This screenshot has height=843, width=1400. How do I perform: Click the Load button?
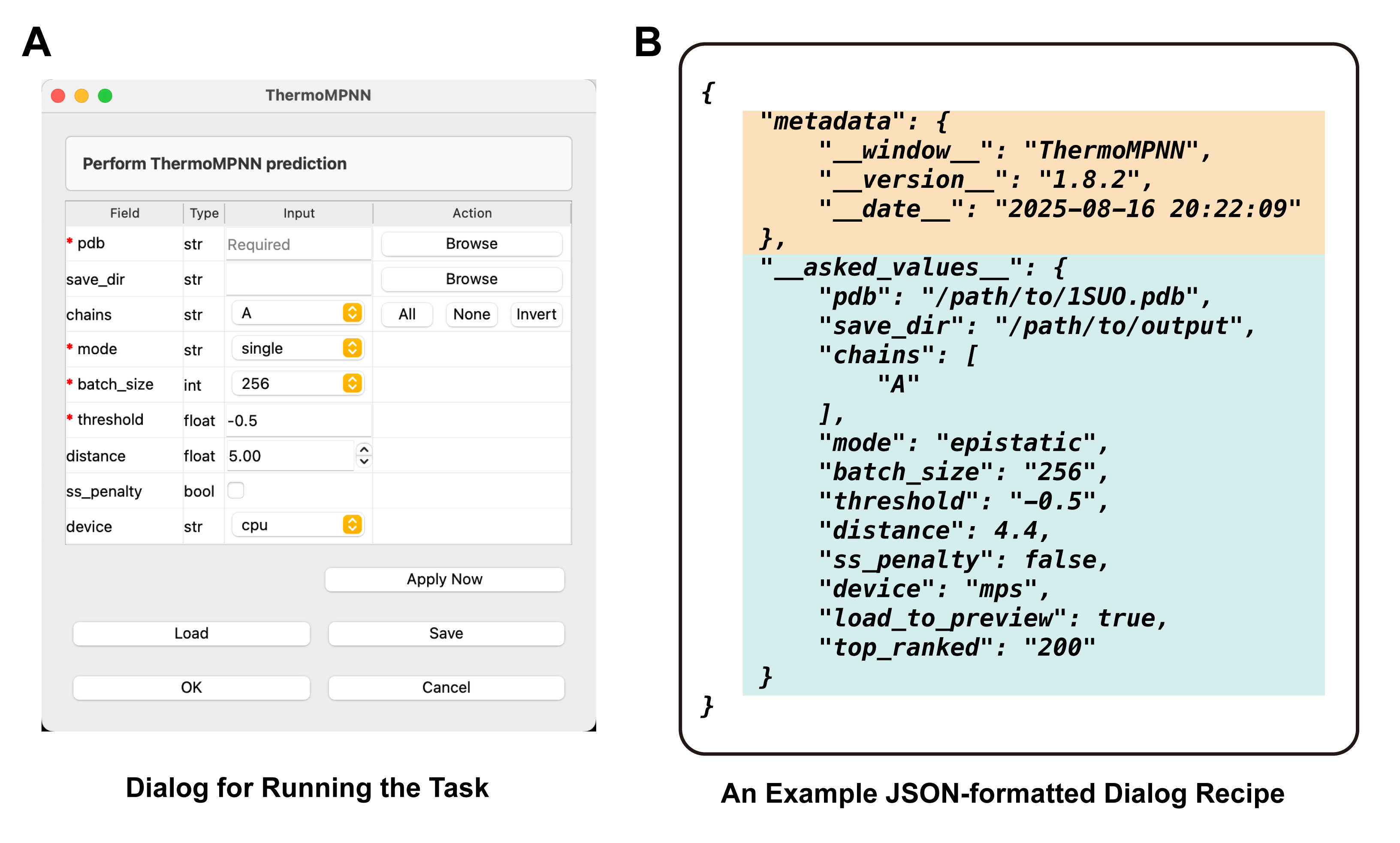[x=191, y=633]
